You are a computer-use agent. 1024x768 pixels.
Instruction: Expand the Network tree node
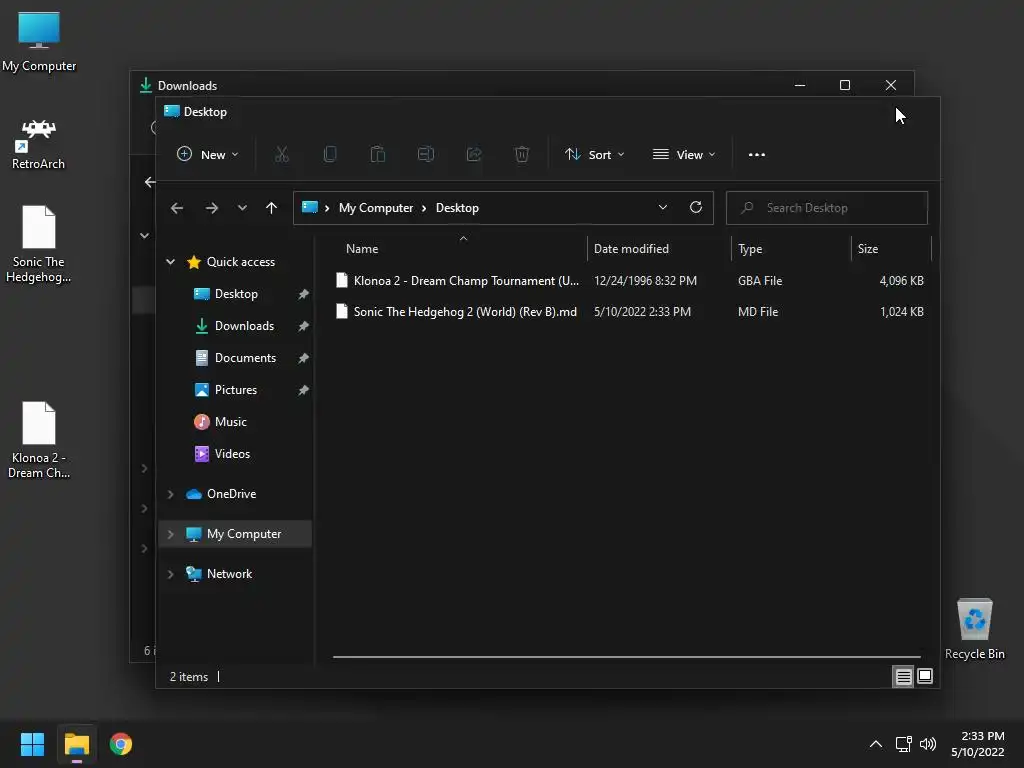coord(170,574)
